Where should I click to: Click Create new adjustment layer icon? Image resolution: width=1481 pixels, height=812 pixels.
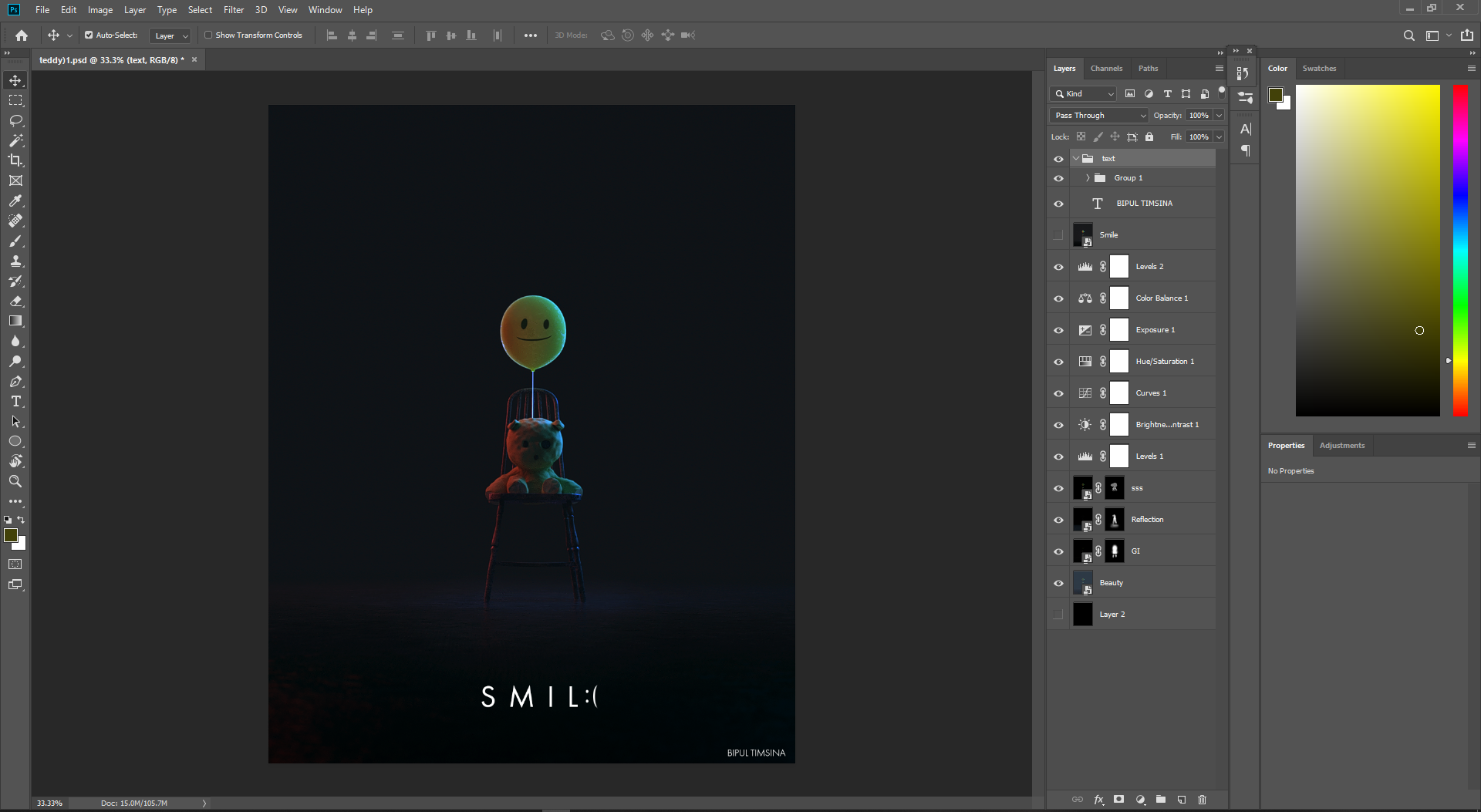click(1140, 800)
